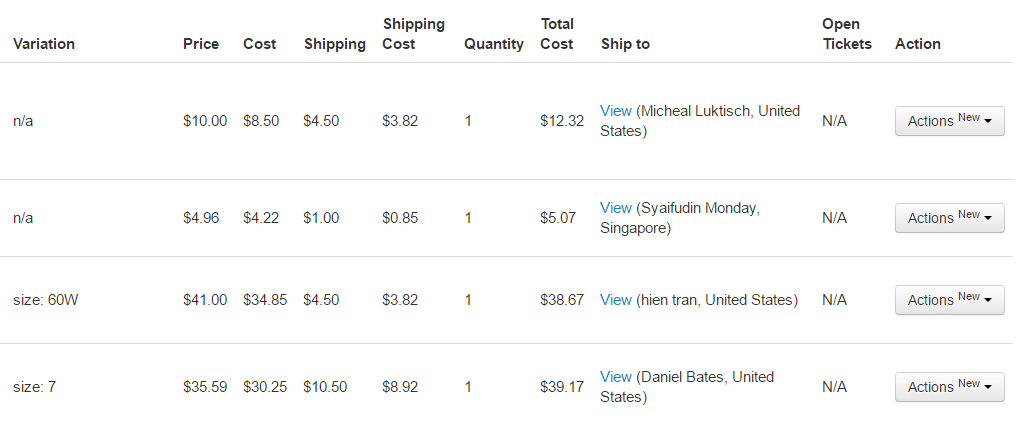This screenshot has width=1017, height=430.
Task: View shipping address for Daniel Bates
Action: pyautogui.click(x=616, y=377)
